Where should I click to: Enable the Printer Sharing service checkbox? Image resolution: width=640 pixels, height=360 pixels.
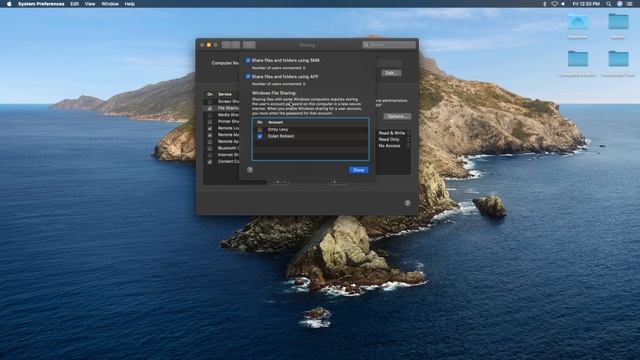pyautogui.click(x=210, y=121)
